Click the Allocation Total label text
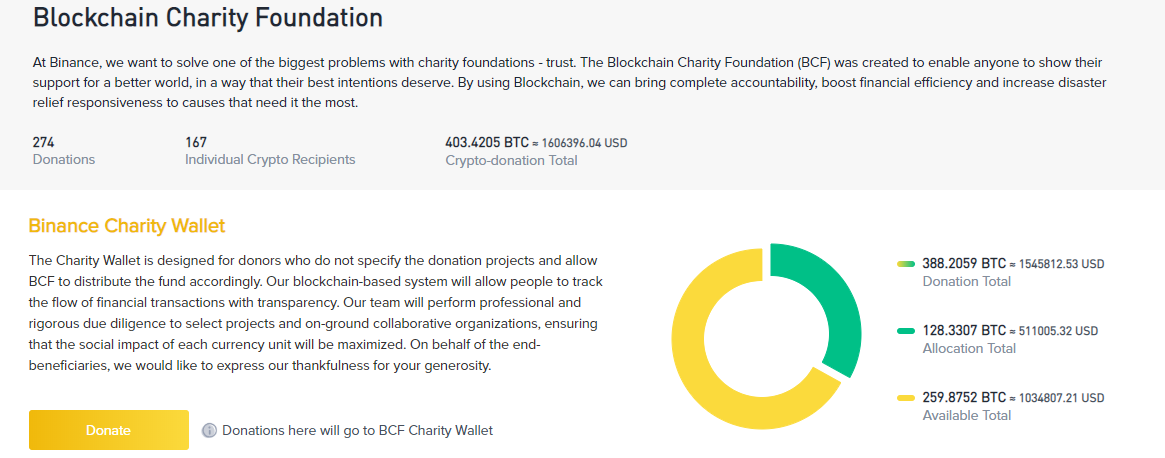Image resolution: width=1165 pixels, height=458 pixels. [969, 348]
